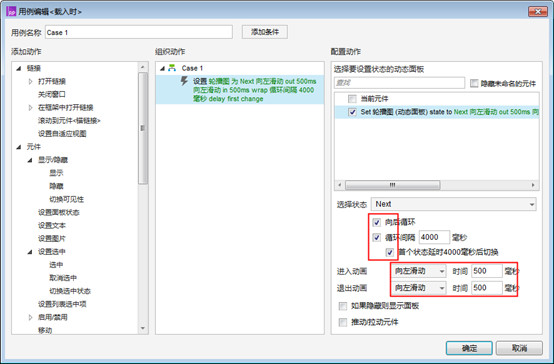Toggle the 首个状态延时4000毫秒后切换 checkbox

point(390,252)
